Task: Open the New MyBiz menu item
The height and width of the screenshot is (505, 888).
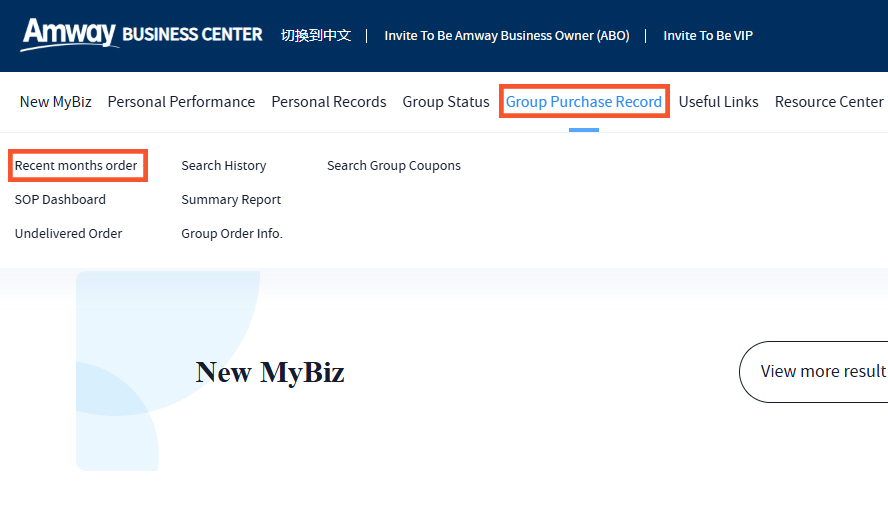Action: point(56,102)
